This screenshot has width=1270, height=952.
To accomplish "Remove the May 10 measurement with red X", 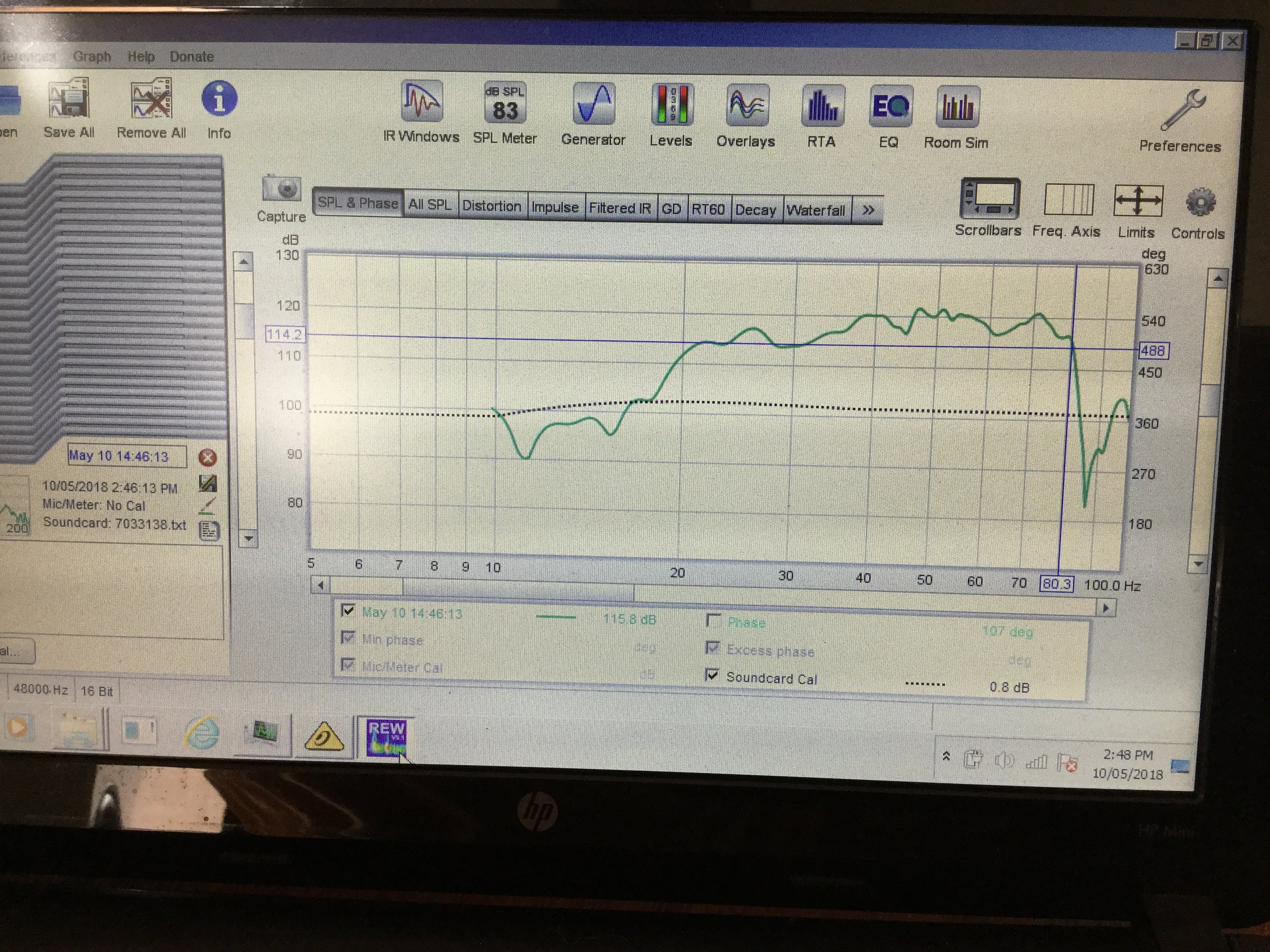I will [207, 457].
